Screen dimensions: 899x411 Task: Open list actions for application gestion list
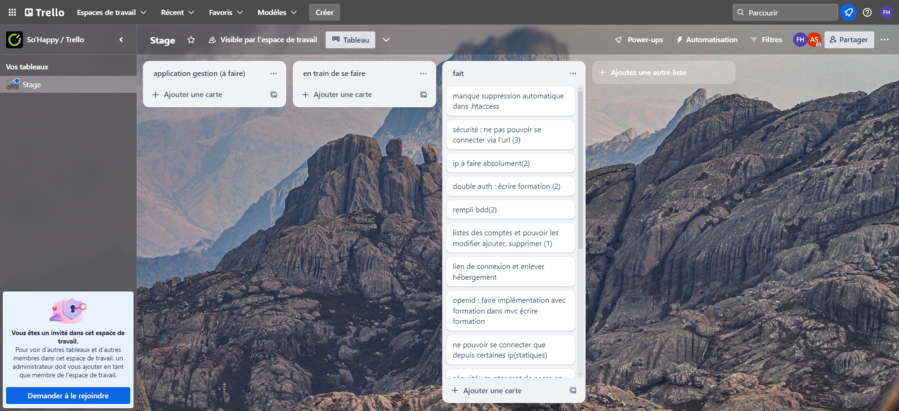(x=273, y=73)
